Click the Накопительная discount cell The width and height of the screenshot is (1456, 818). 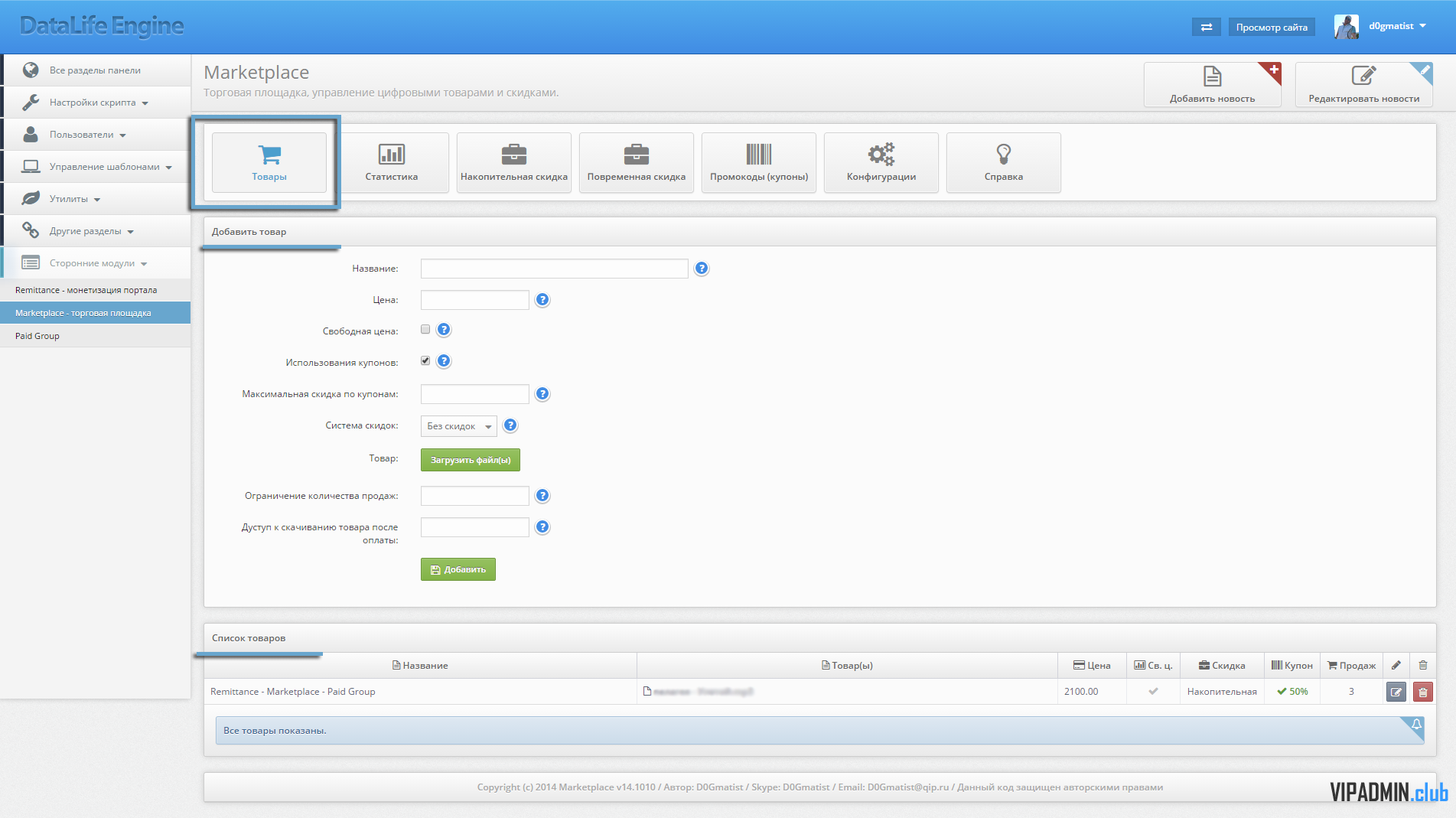click(x=1222, y=692)
